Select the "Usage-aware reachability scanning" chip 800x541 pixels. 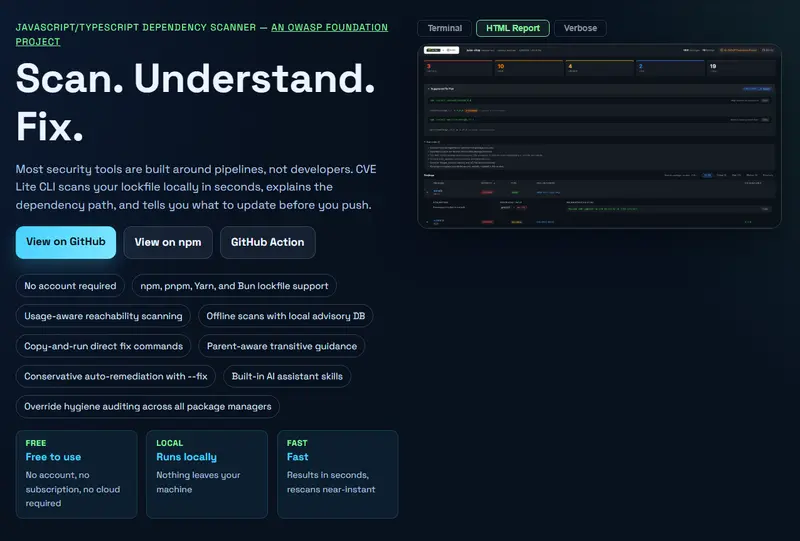pyautogui.click(x=103, y=316)
